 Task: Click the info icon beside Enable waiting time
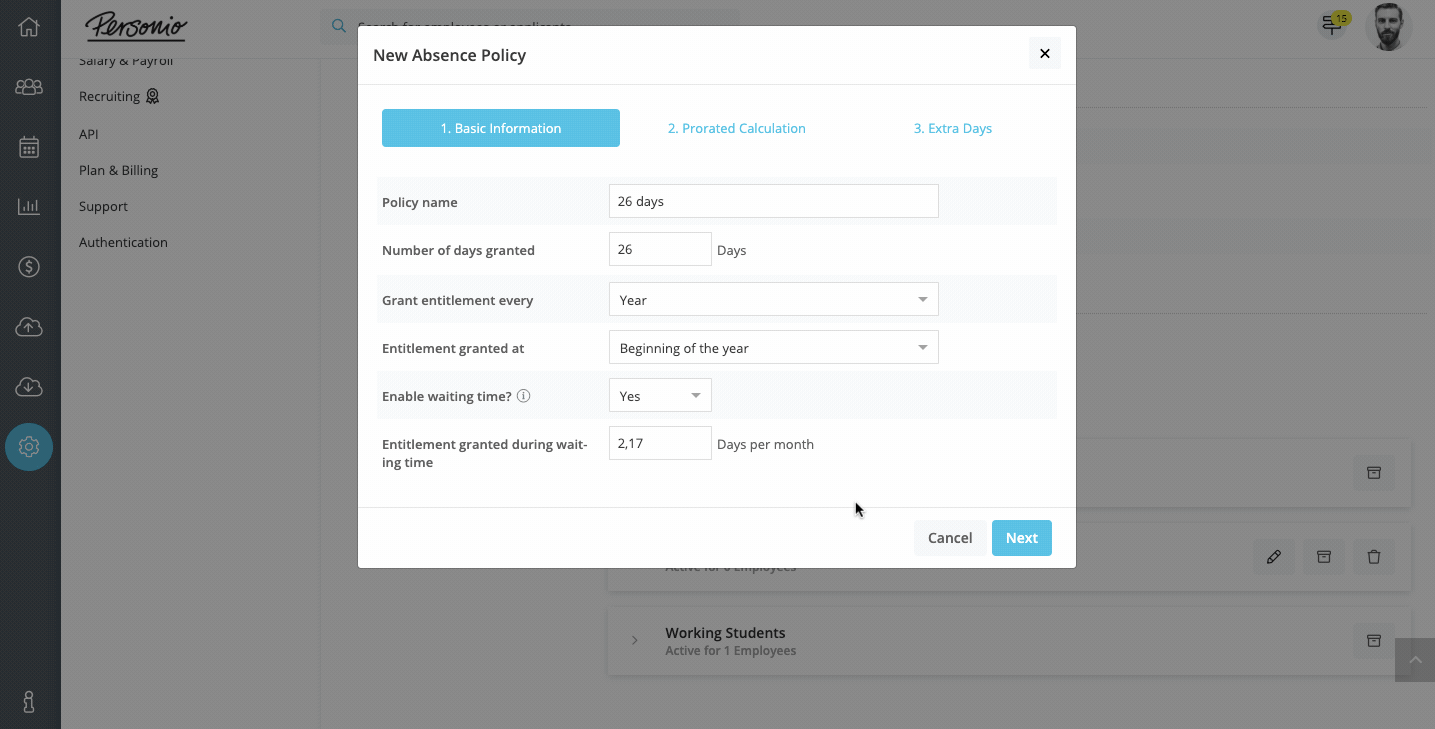(x=523, y=396)
